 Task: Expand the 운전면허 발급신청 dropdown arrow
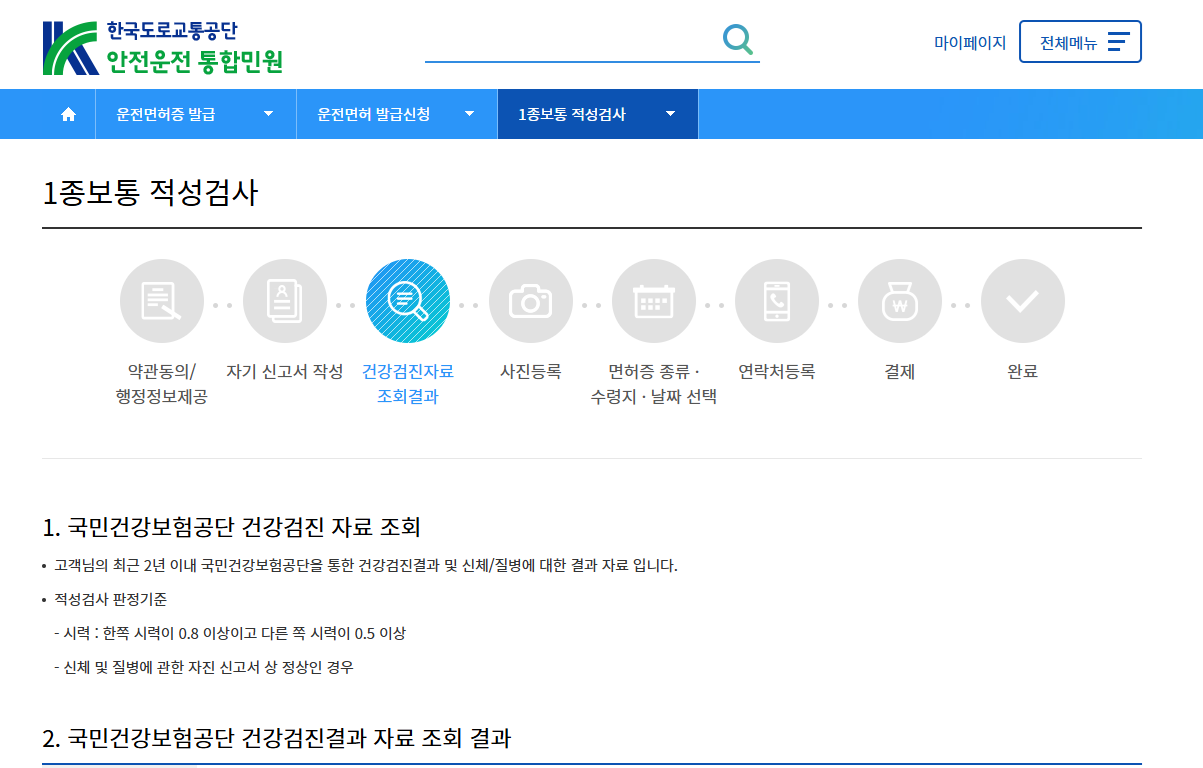click(468, 113)
